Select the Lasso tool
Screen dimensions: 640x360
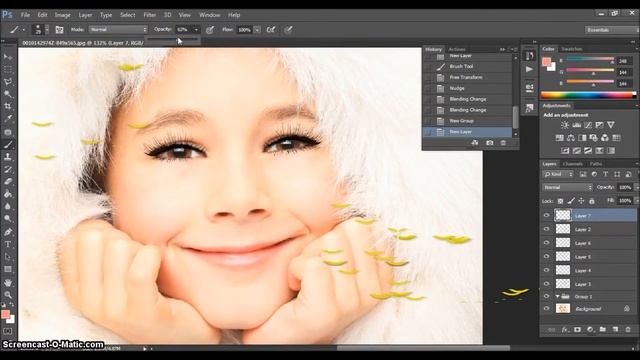click(x=8, y=82)
